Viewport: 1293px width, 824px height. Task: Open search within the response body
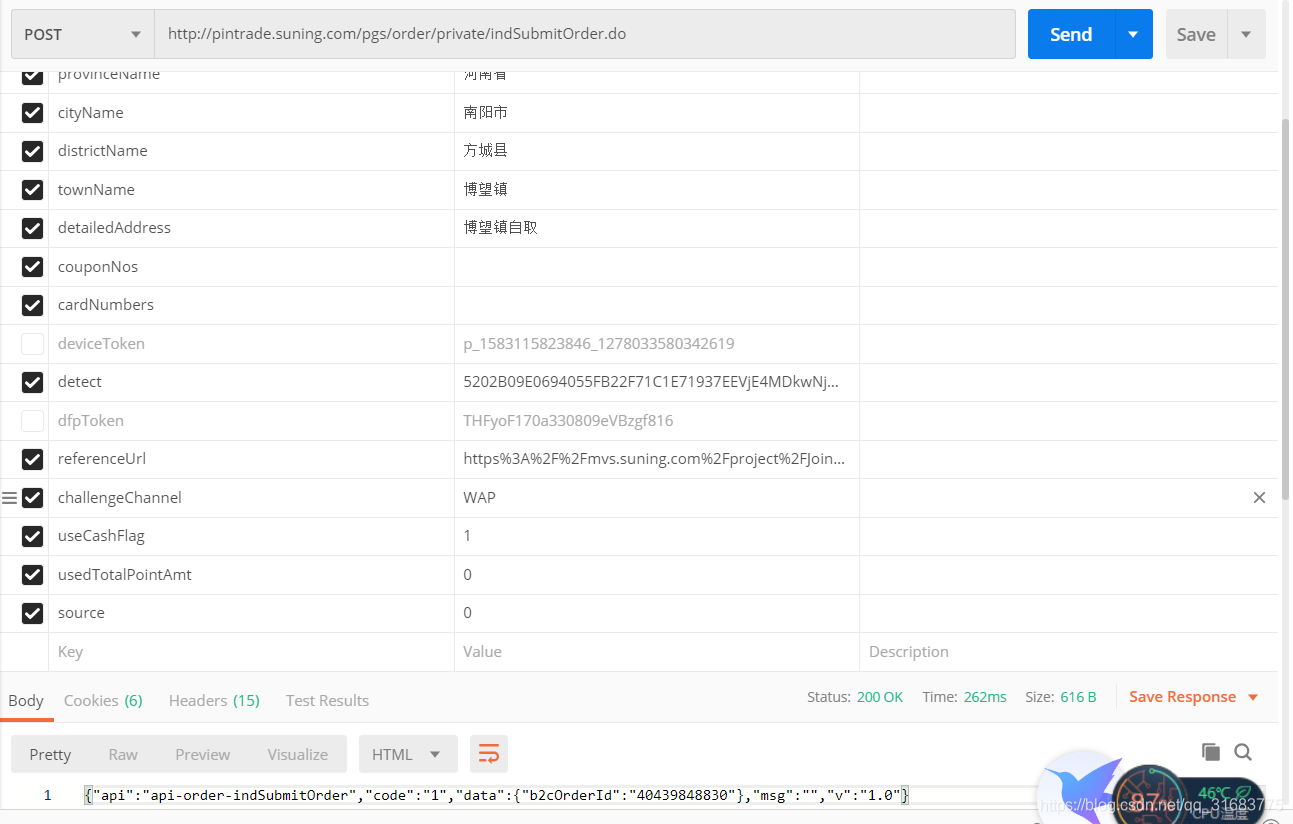1243,751
